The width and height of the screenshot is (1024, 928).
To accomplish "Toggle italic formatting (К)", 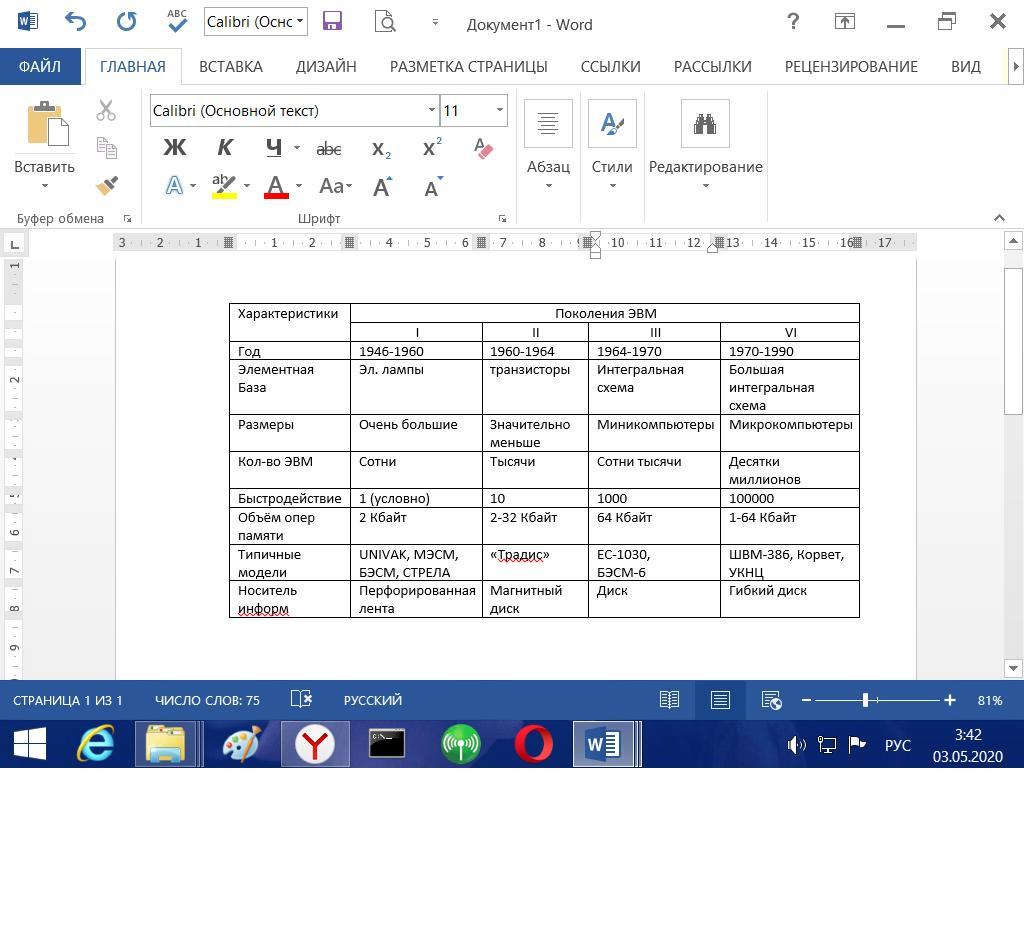I will 224,148.
